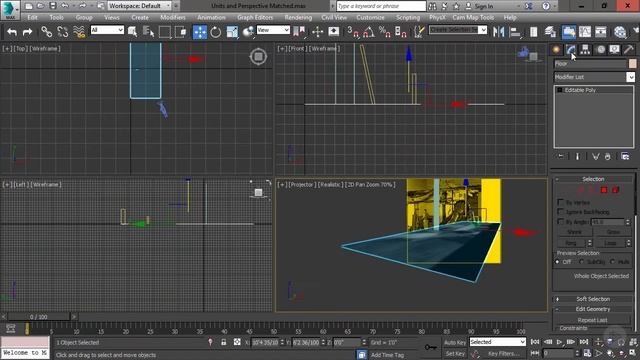This screenshot has height=360, width=640.
Task: Toggle the Set Key button
Action: point(455,353)
